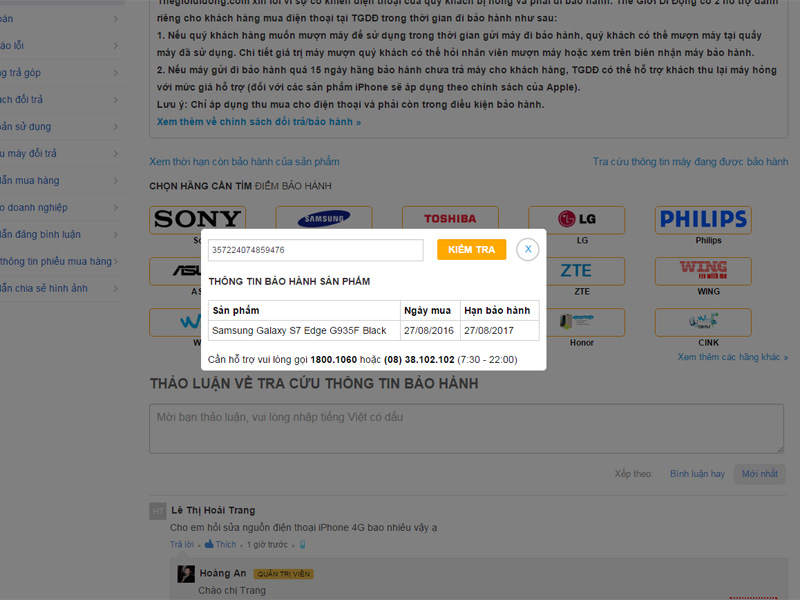
Task: Click the KIỂM TRA button
Action: coord(471,249)
